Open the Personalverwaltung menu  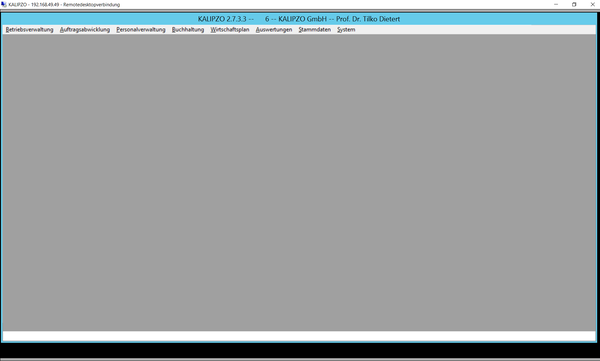point(141,29)
